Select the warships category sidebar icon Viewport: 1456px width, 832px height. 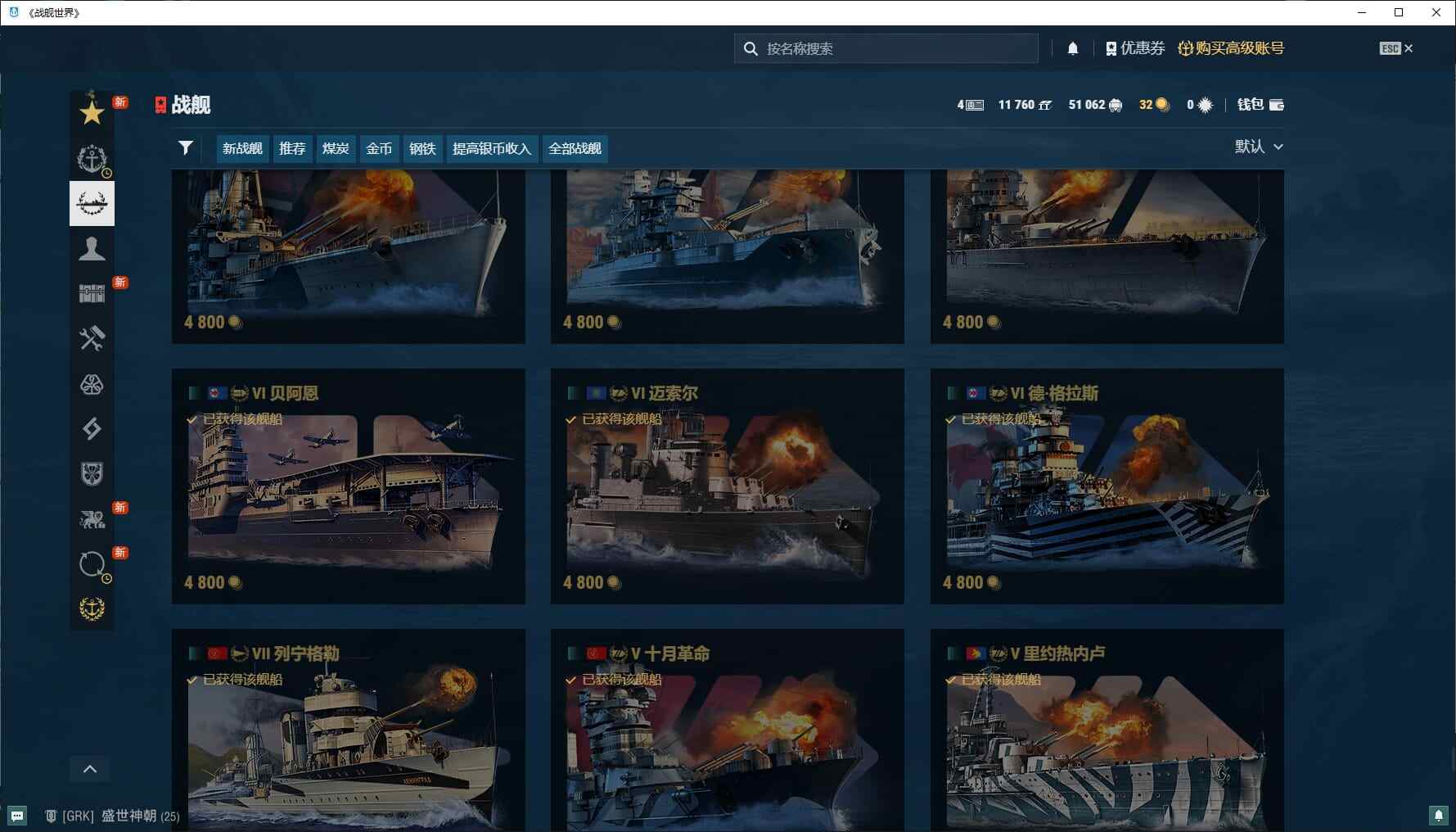point(92,203)
